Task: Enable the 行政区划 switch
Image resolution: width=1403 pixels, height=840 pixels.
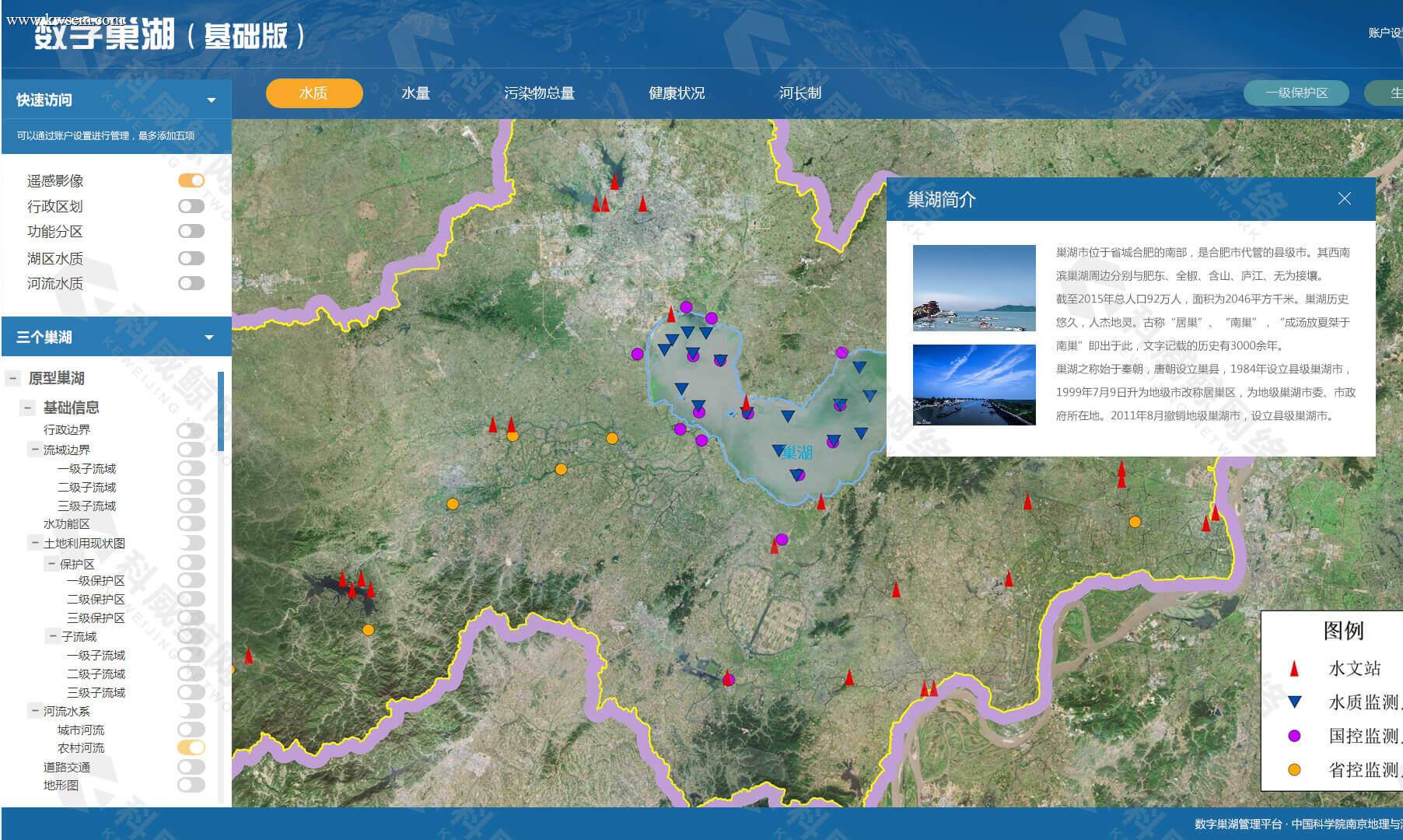Action: click(191, 206)
